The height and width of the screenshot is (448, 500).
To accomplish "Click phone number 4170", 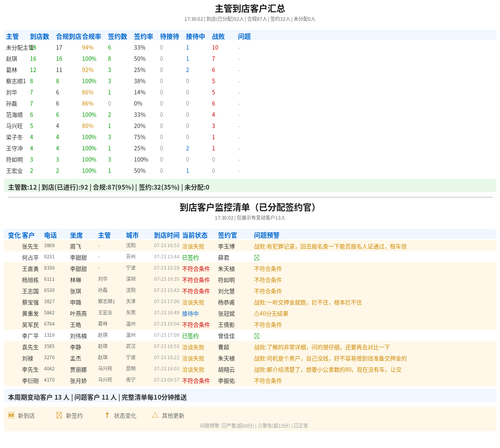I will pos(49,380).
